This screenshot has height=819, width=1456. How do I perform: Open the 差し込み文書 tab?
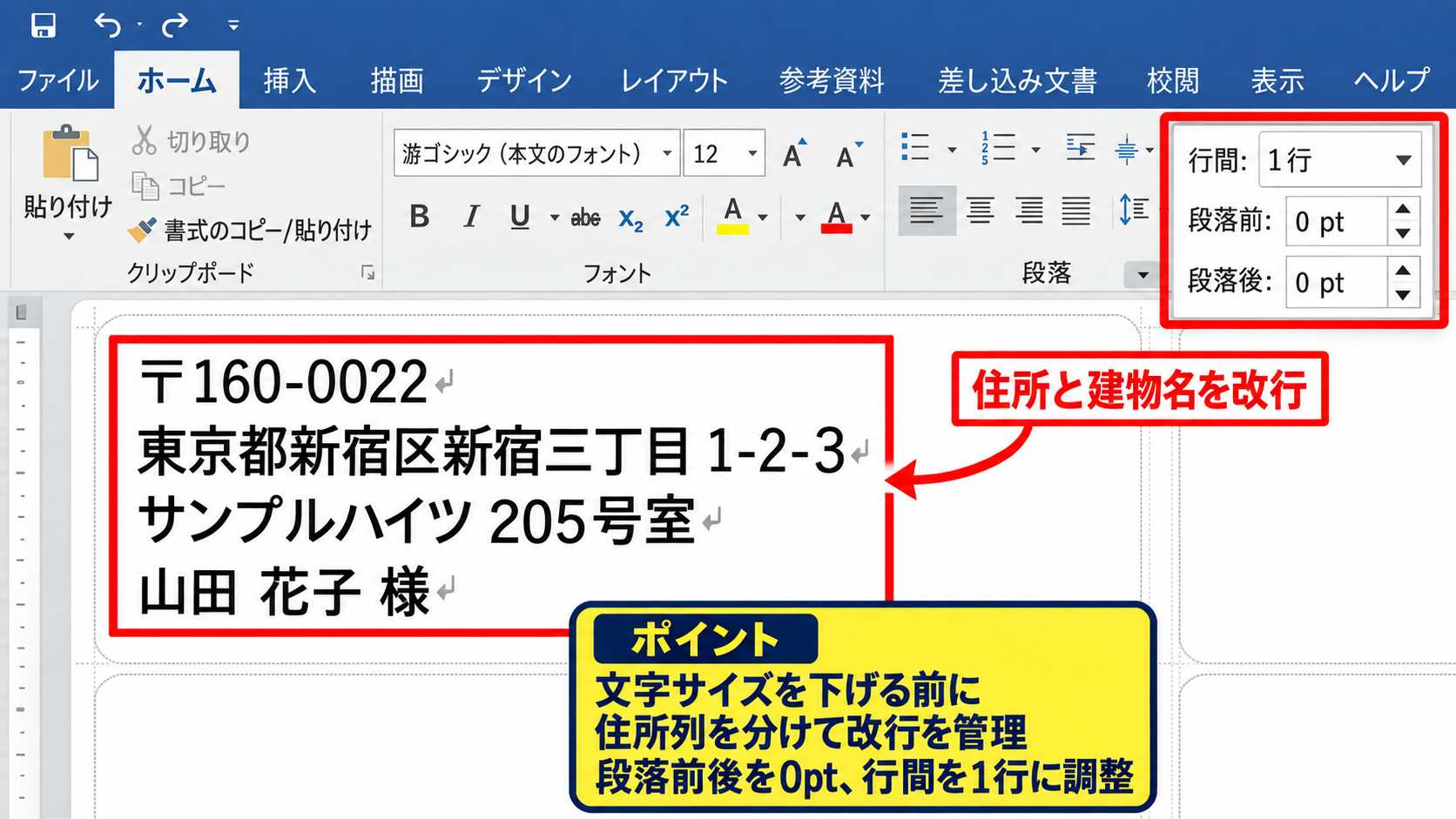pyautogui.click(x=1017, y=81)
